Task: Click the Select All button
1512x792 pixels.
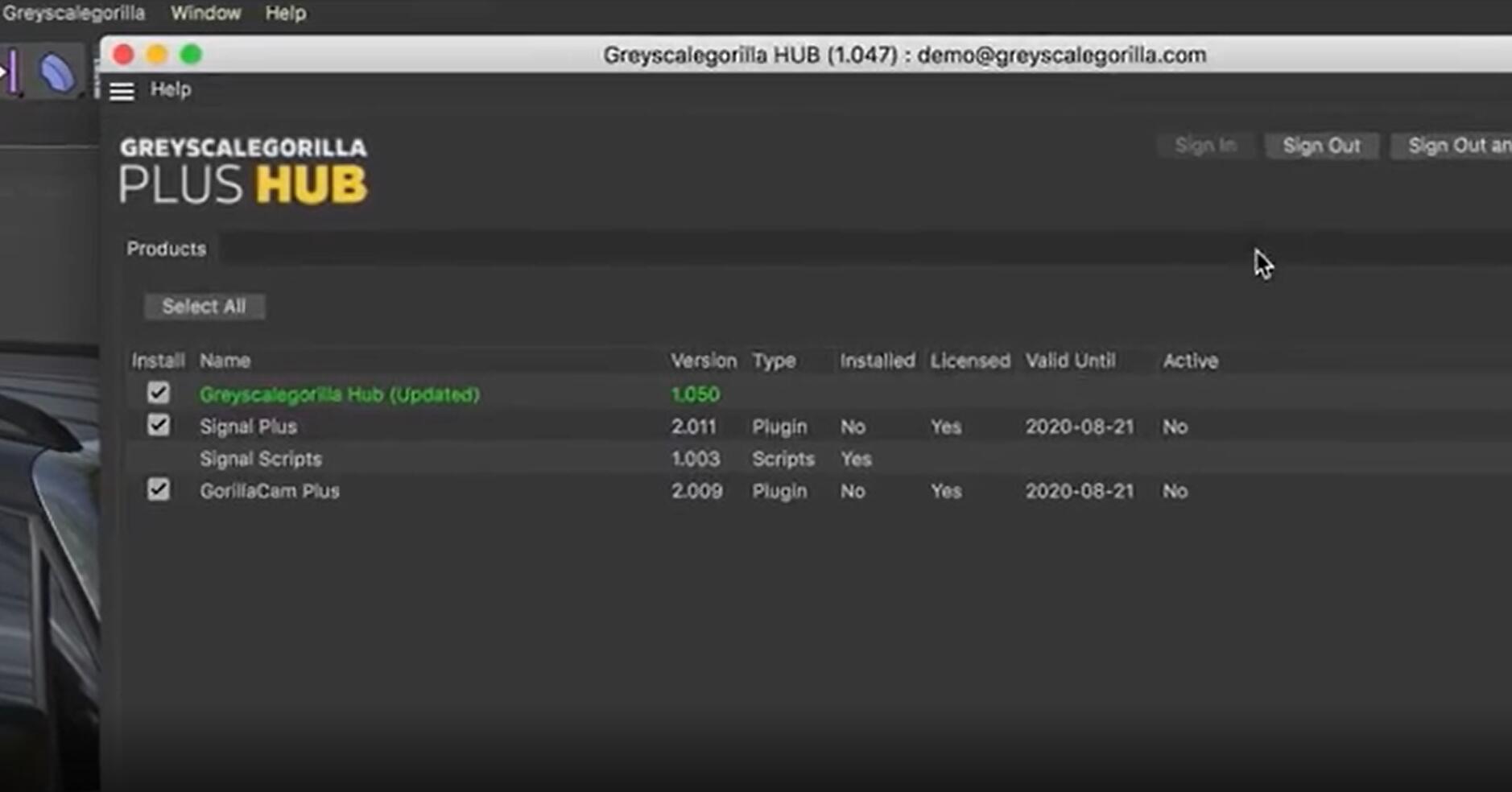Action: pyautogui.click(x=204, y=306)
